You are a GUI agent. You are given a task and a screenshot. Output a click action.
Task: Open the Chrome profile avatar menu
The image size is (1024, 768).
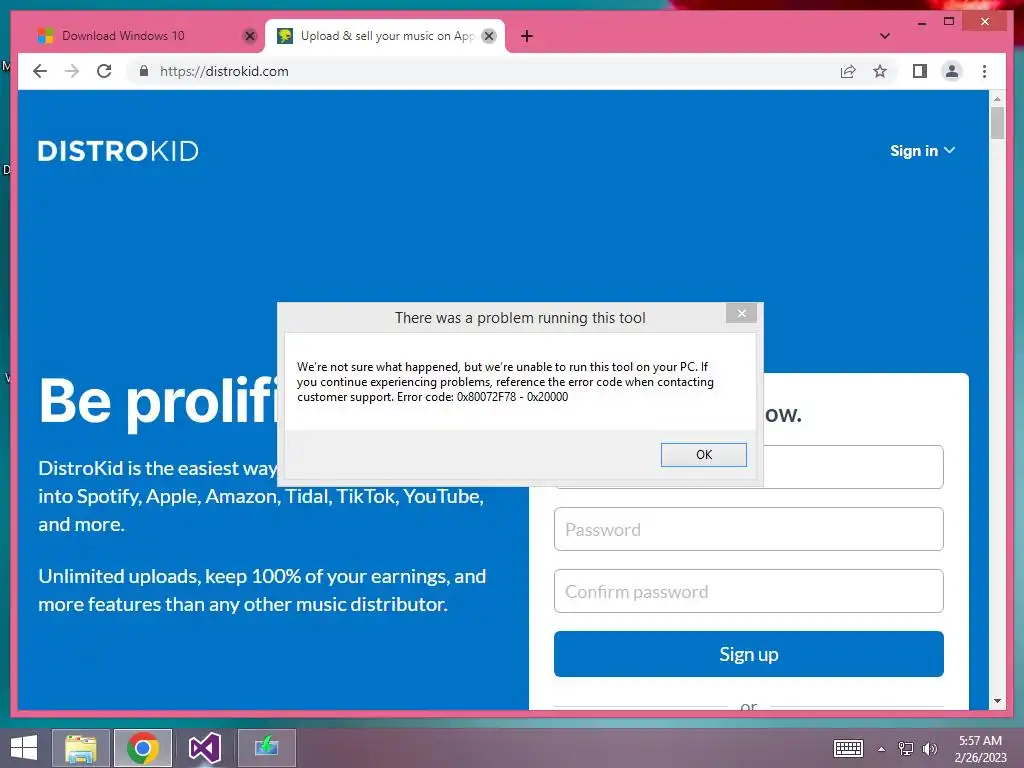952,71
